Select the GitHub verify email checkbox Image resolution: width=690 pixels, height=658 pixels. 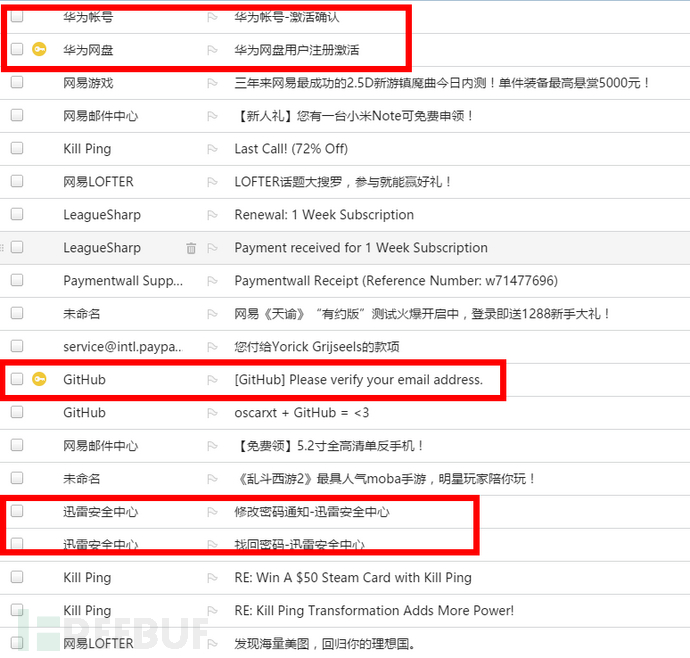[17, 379]
